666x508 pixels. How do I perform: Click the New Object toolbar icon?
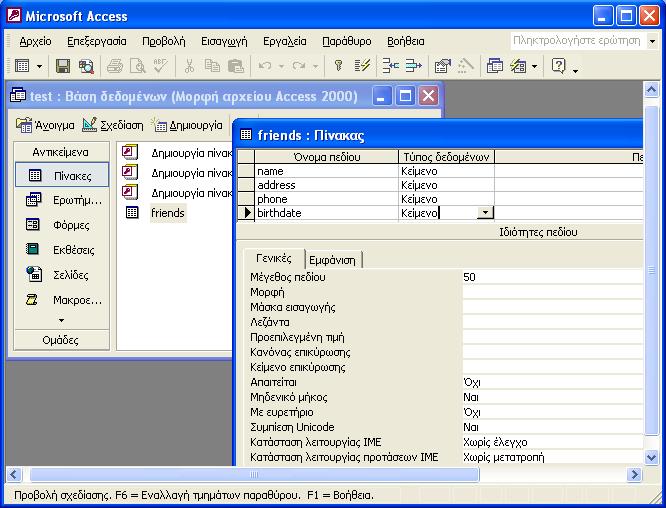518,66
